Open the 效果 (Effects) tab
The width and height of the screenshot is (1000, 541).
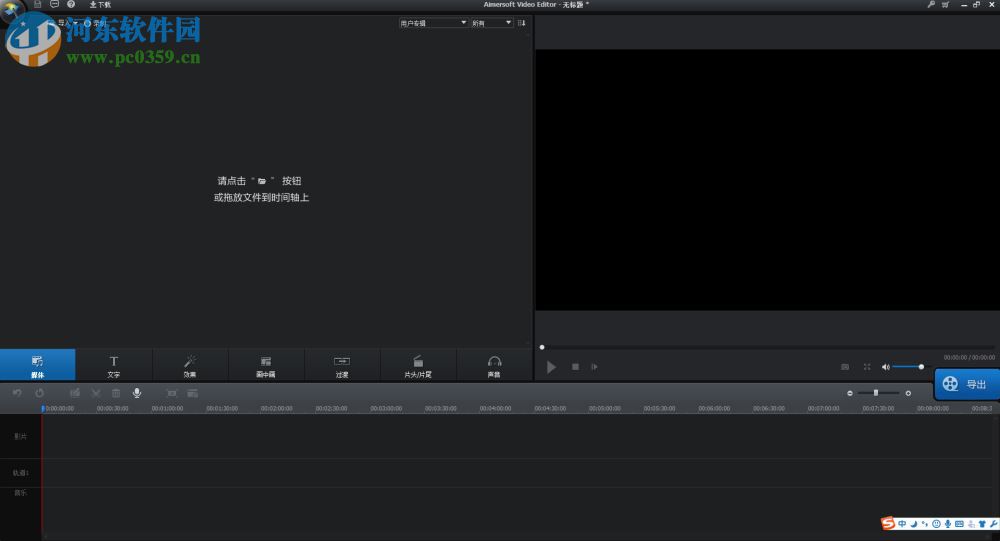(x=190, y=366)
